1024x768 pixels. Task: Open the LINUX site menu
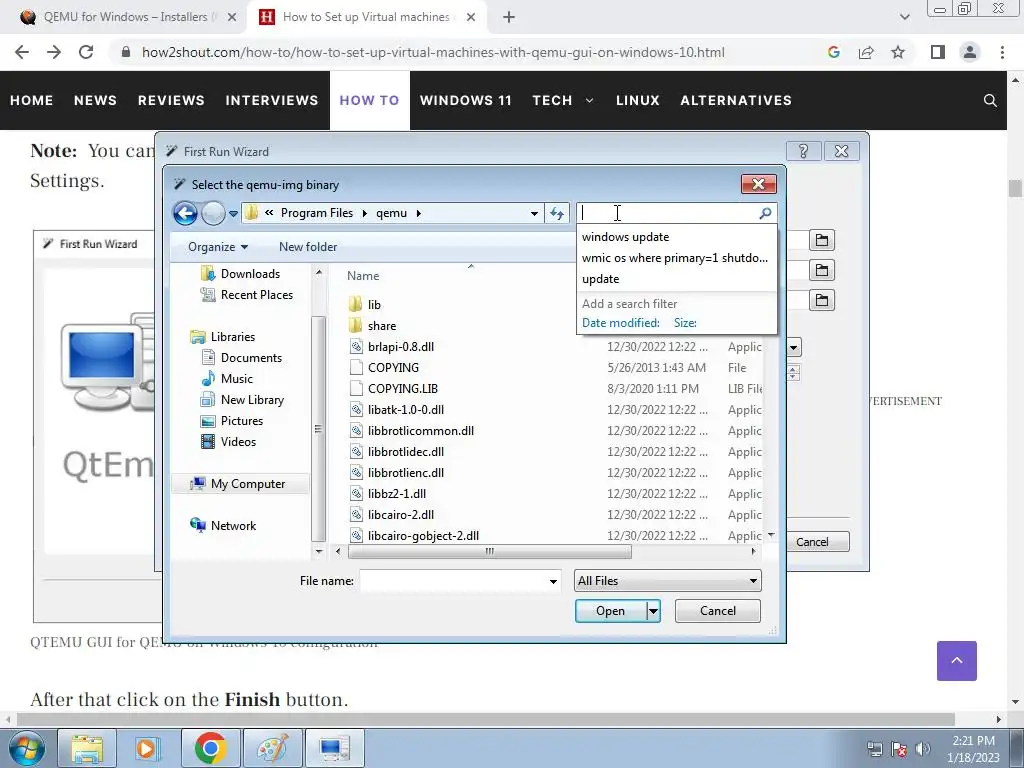click(x=637, y=100)
